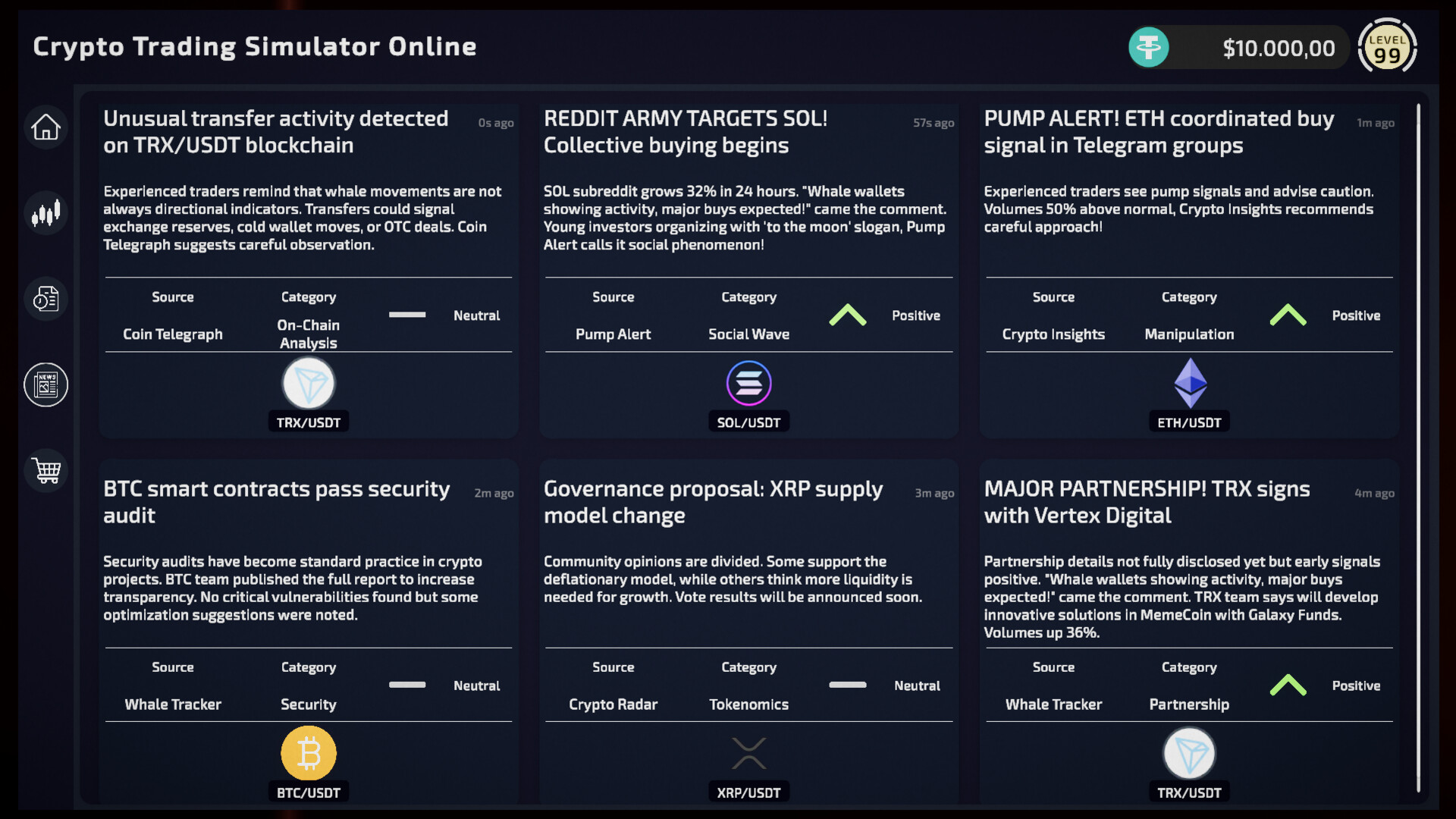1456x819 pixels.
Task: Click the green Positive arrow on ETH news
Action: pyautogui.click(x=1288, y=315)
